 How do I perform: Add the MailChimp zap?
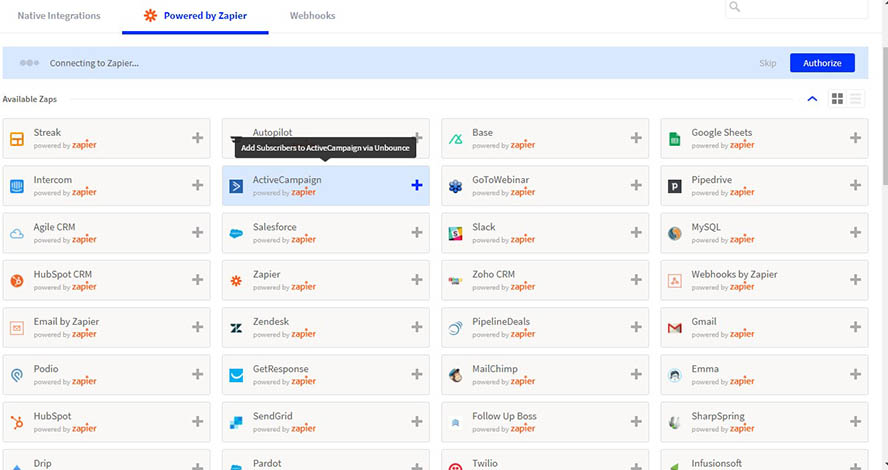(636, 374)
